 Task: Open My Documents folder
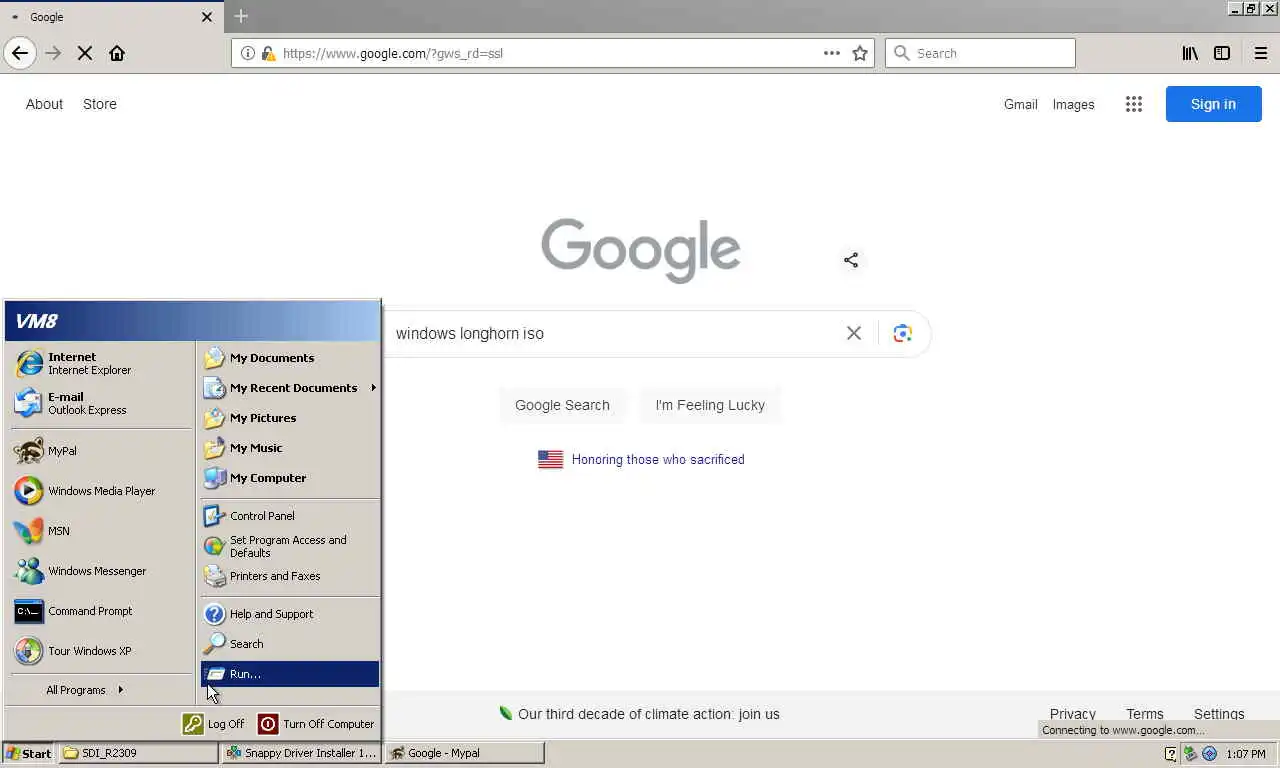pyautogui.click(x=290, y=358)
